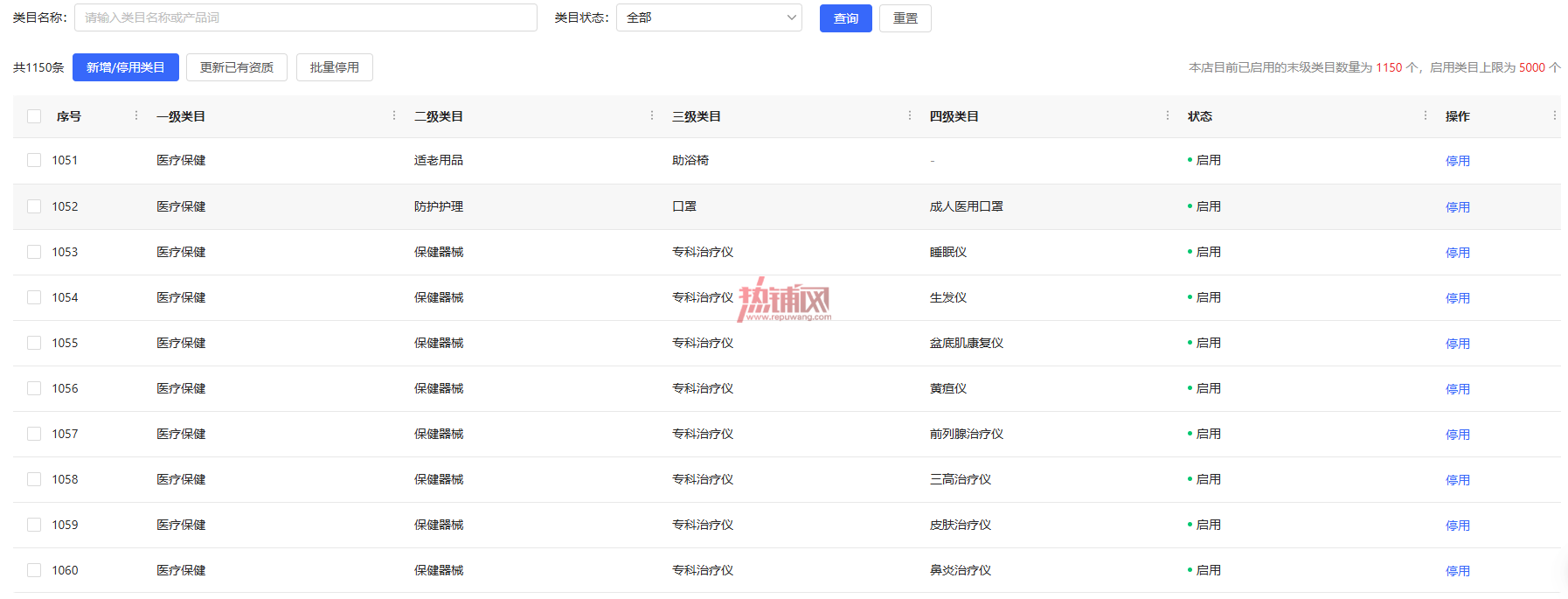Screen dimensions: 1568x599
Task: Select the 三高治疗仪 fourth-level category cell
Action: click(x=961, y=479)
